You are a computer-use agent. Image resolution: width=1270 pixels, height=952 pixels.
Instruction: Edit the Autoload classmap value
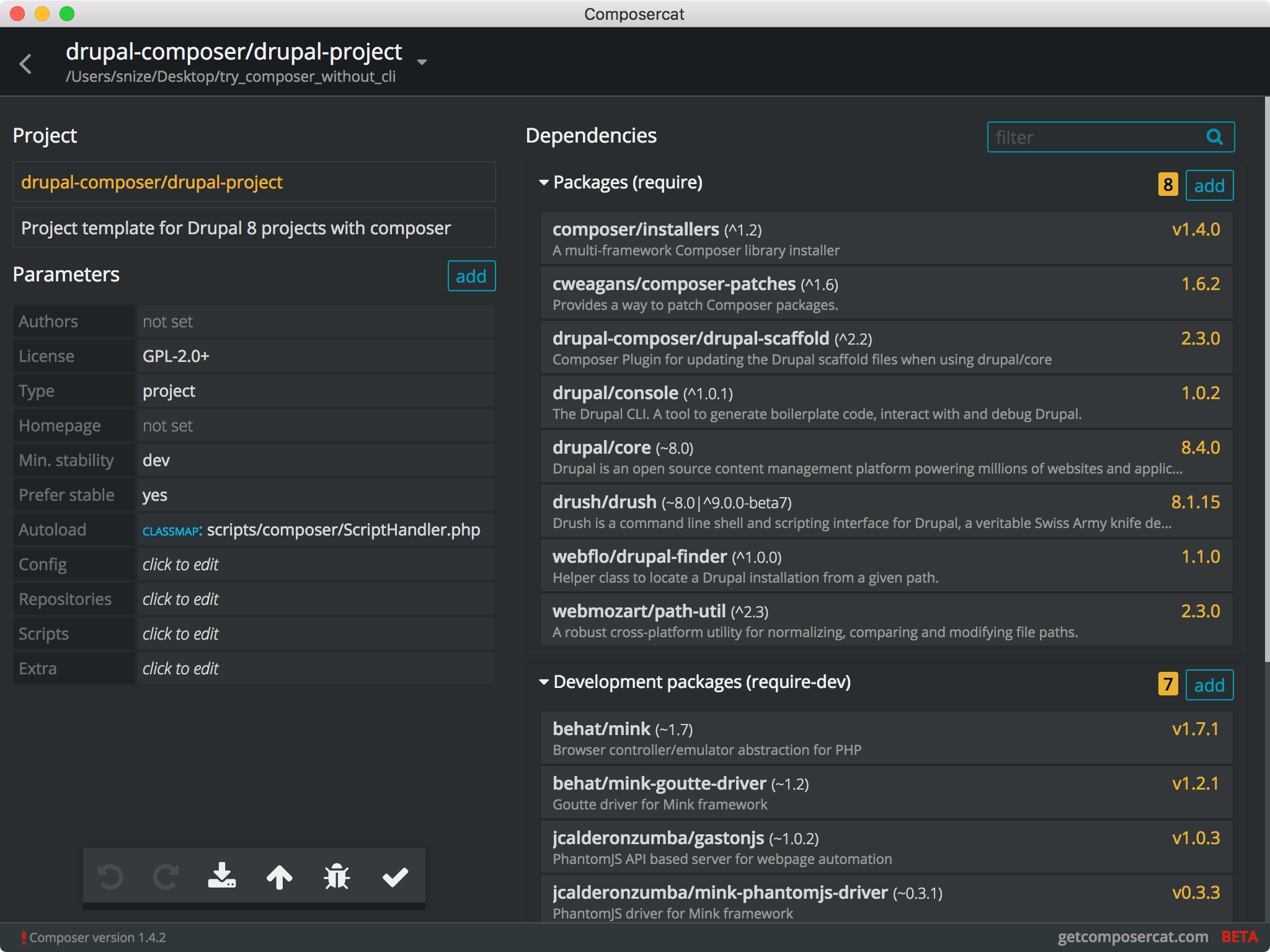click(x=316, y=530)
